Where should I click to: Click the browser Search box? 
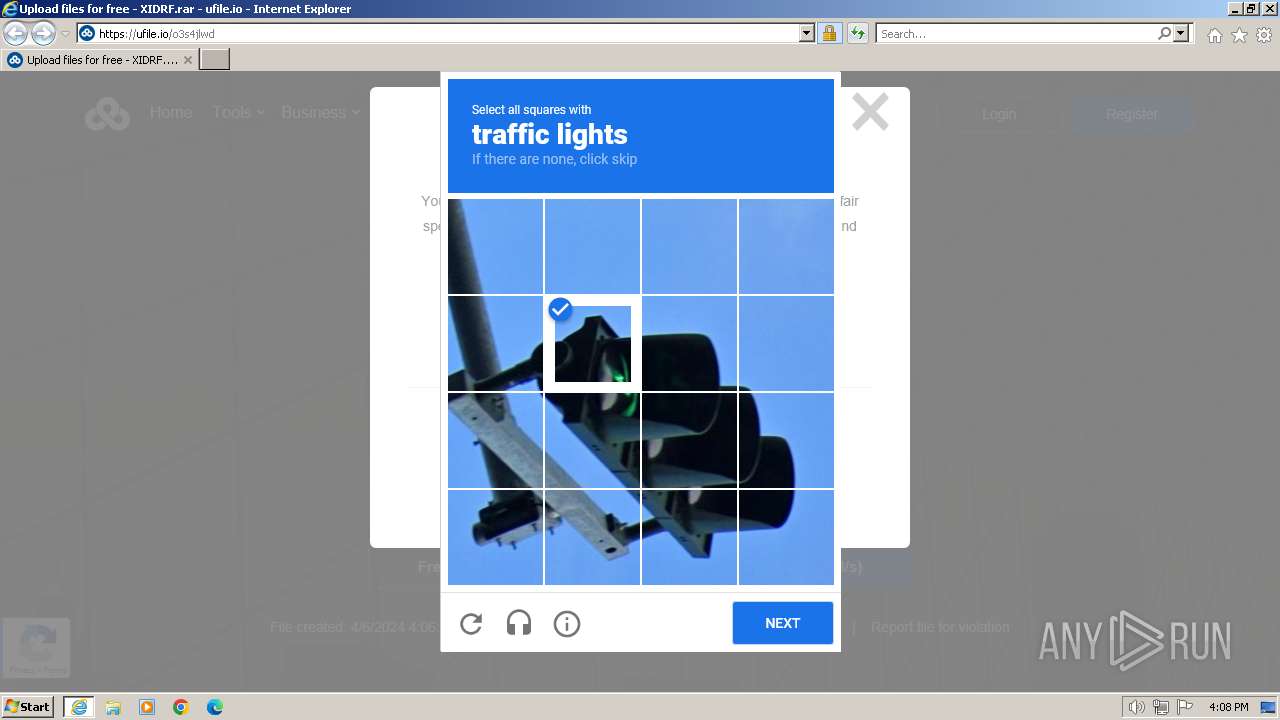1016,33
